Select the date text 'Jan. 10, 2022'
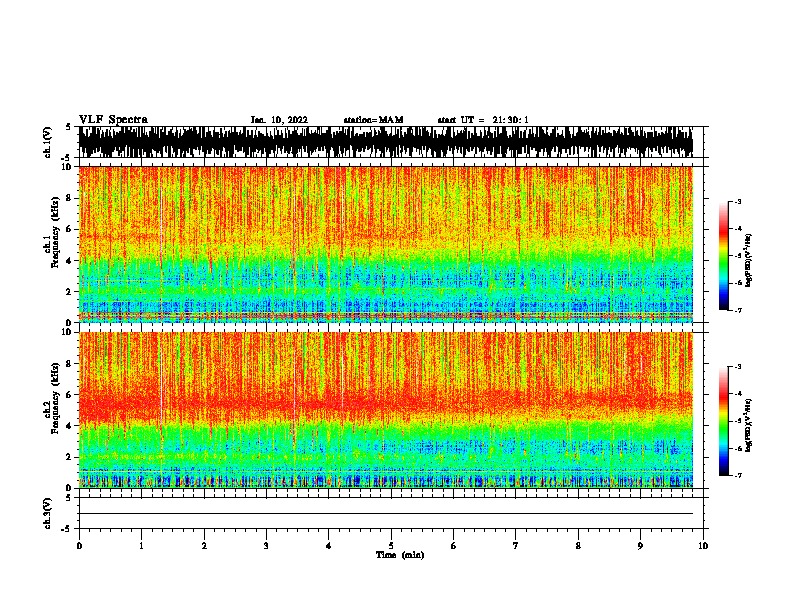 279,120
